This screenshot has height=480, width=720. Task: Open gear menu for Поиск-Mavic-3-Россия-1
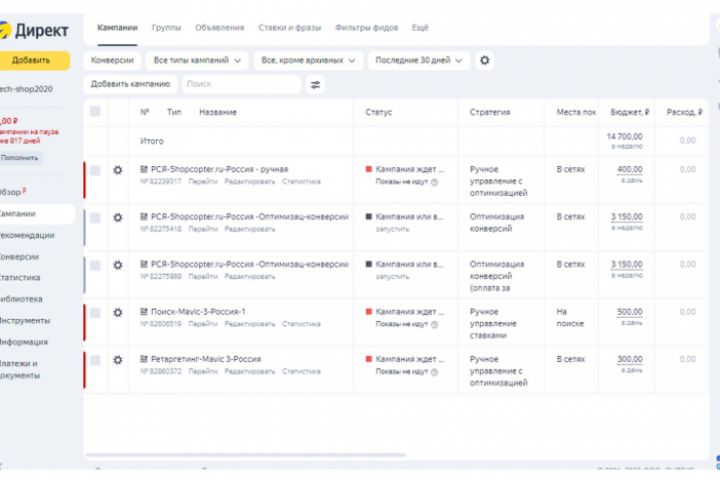(x=118, y=312)
